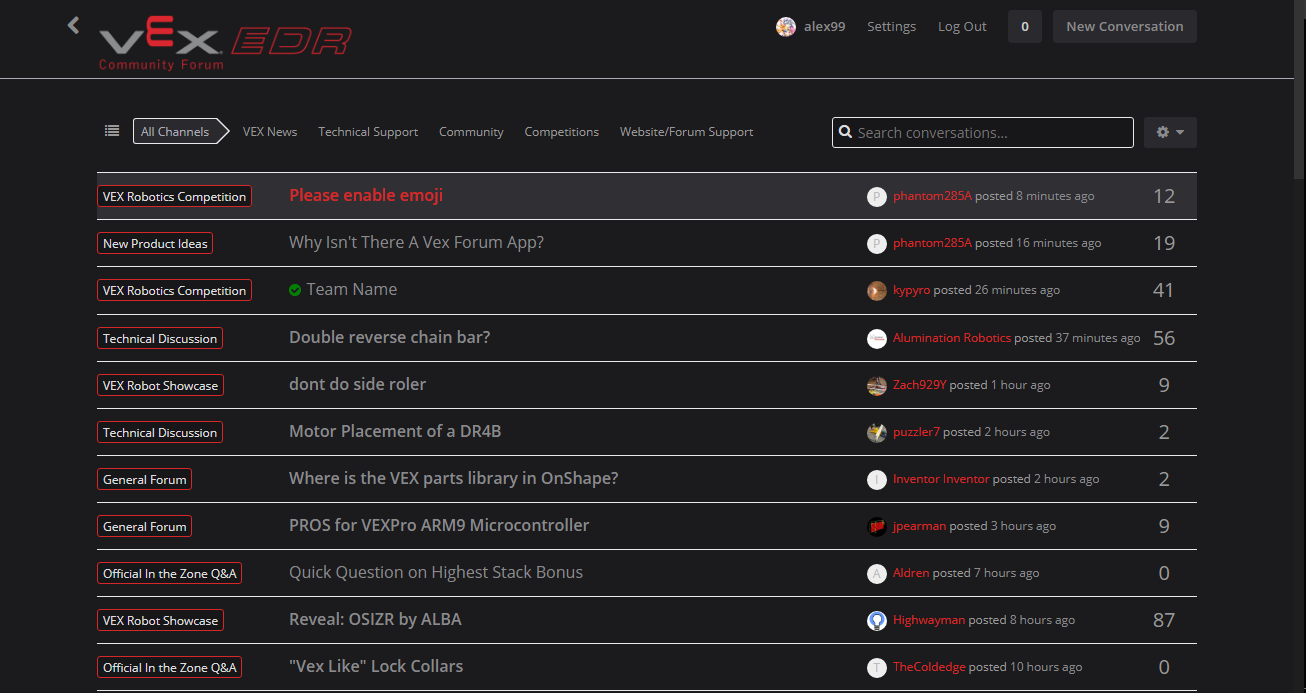Click reply count 56 on chain bar thread

click(1164, 338)
